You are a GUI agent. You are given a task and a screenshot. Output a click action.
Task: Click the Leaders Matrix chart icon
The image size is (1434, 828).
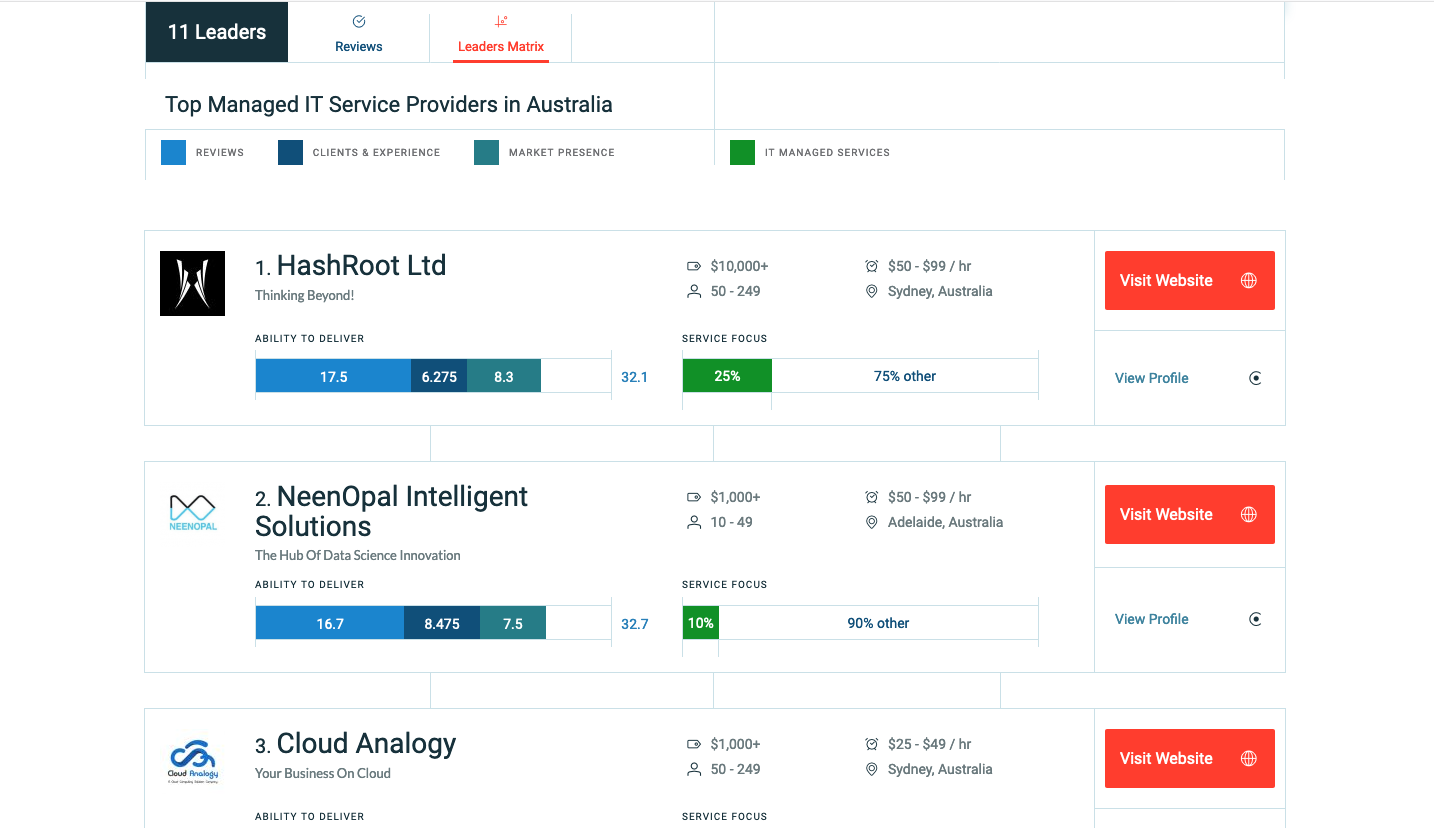(x=501, y=21)
